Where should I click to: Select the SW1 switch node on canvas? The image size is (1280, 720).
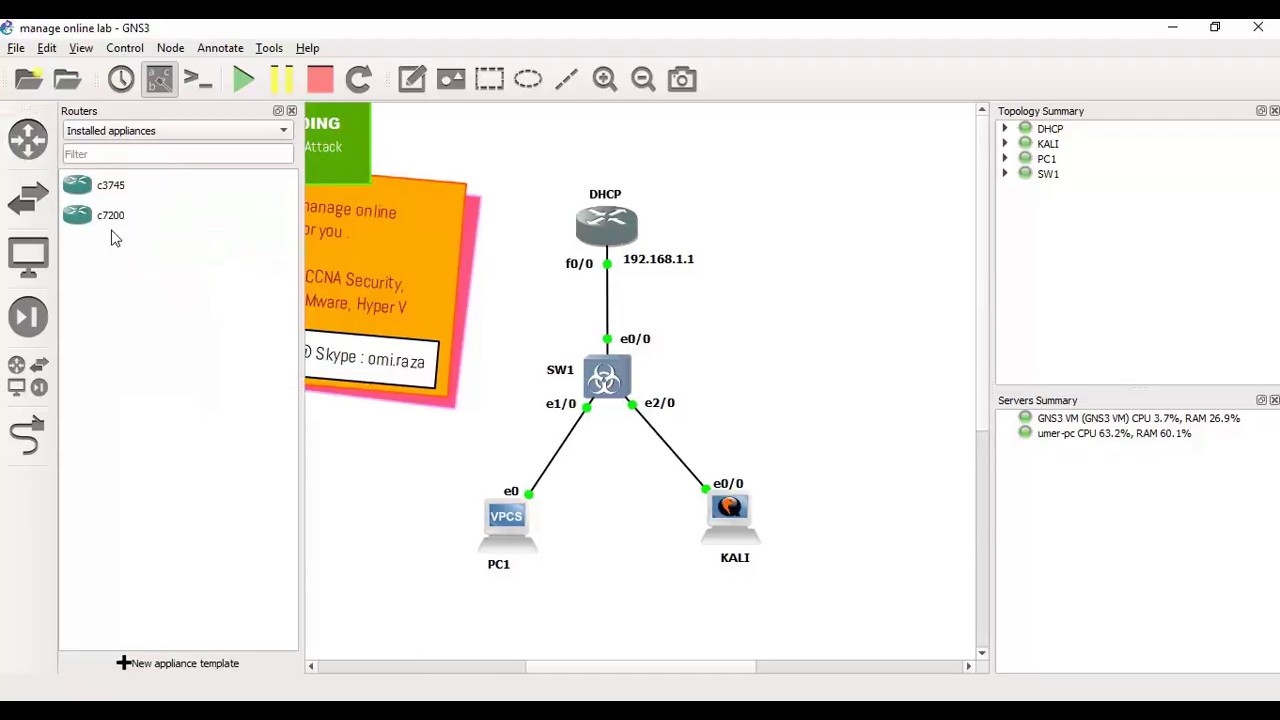606,378
